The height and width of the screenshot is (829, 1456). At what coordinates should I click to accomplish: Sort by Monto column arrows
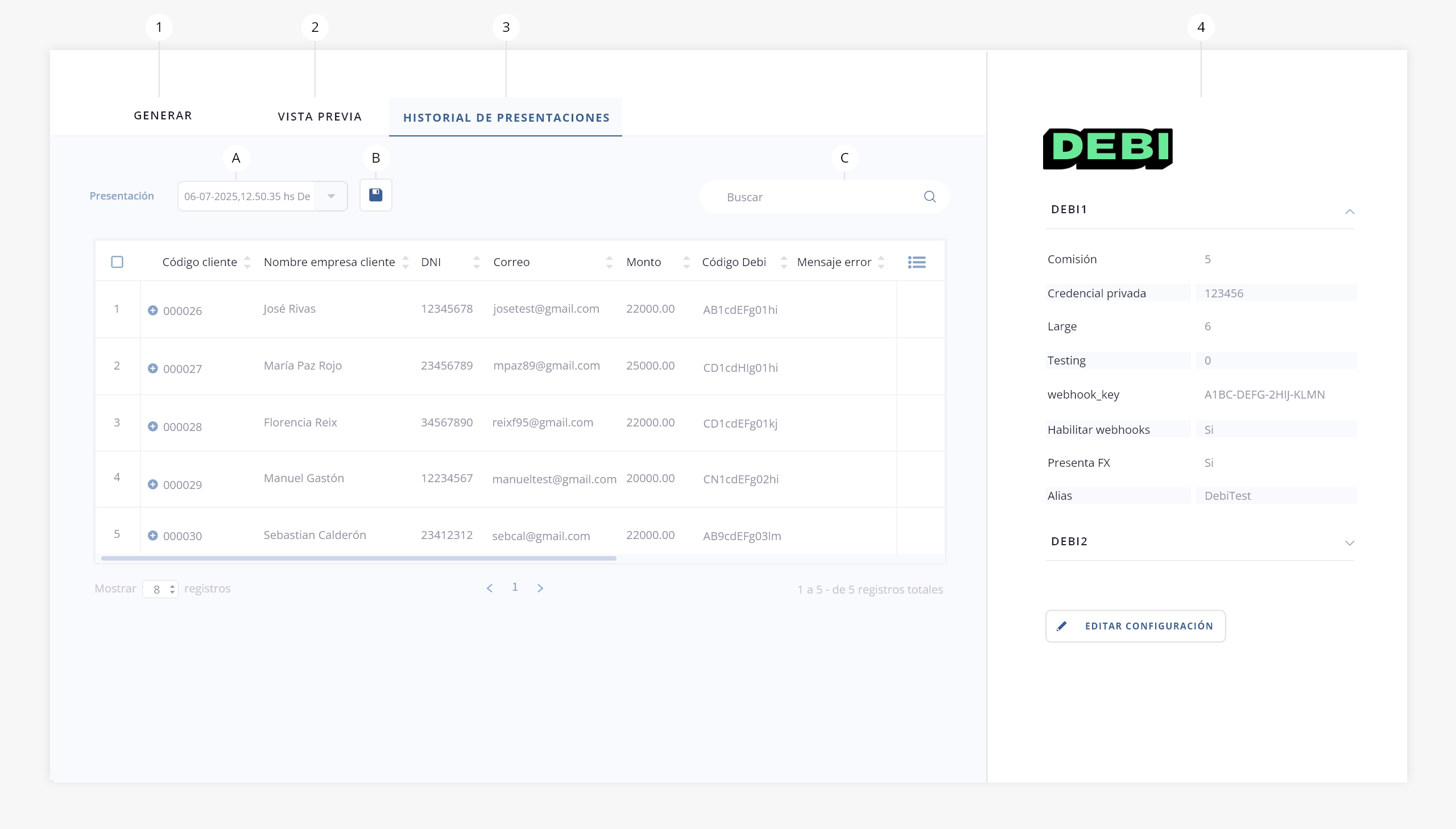click(686, 262)
